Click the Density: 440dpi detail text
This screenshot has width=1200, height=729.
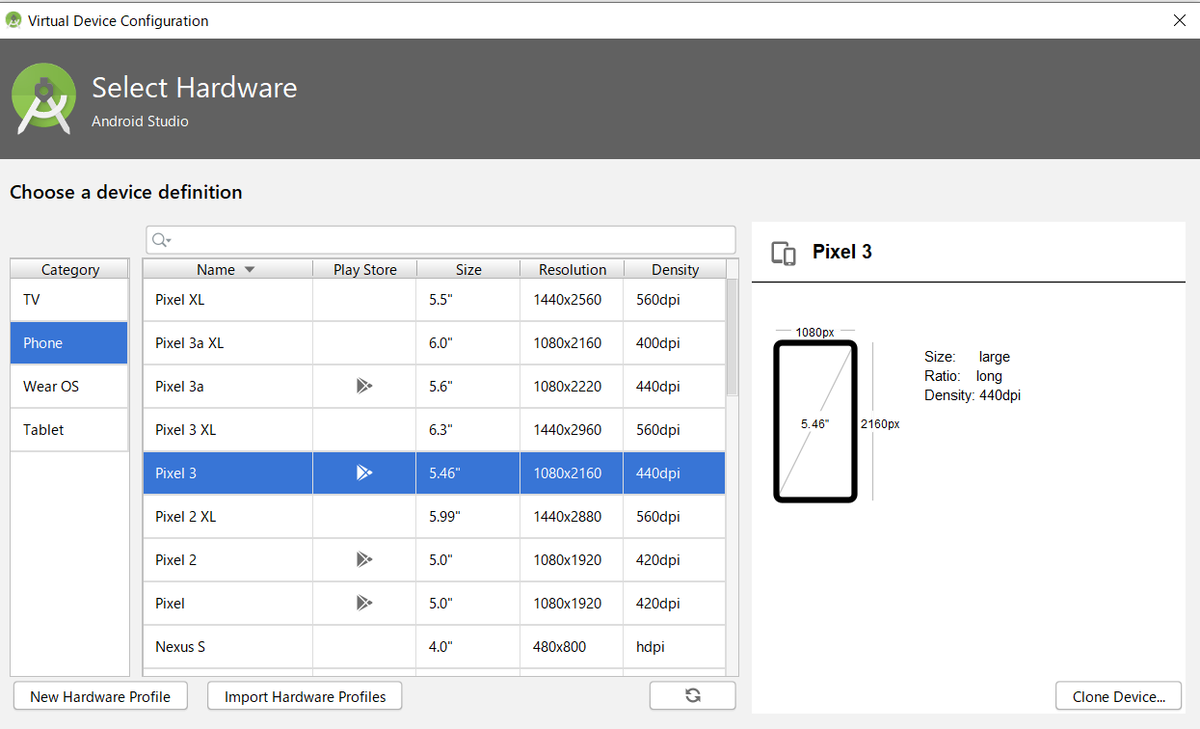(x=972, y=395)
